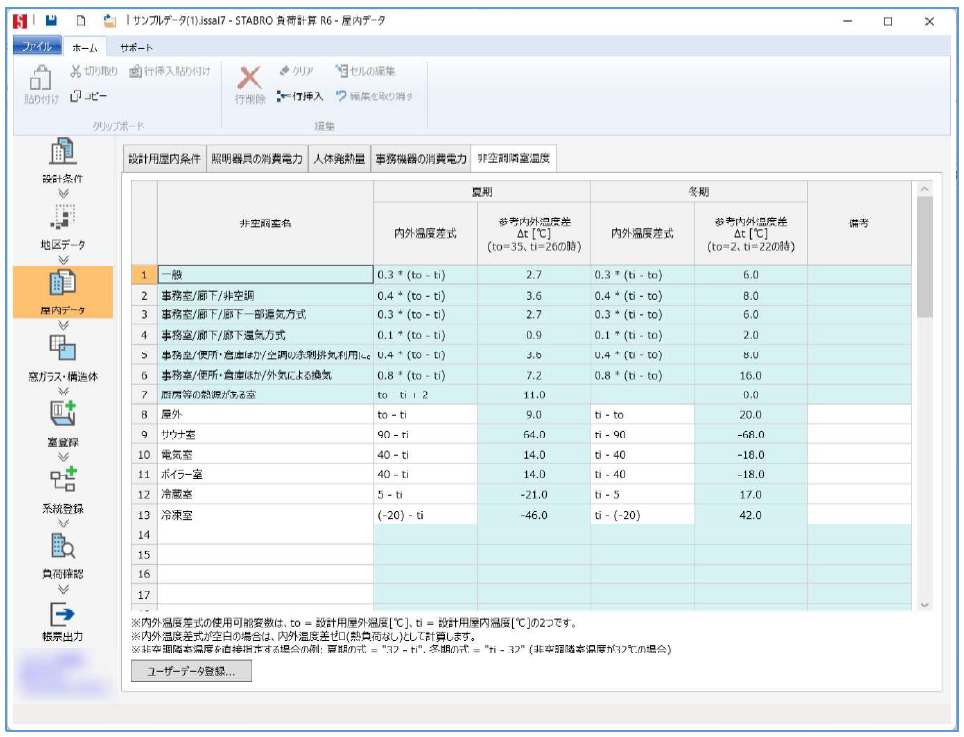Switch to 設計用屋内条件 tab

coord(165,159)
